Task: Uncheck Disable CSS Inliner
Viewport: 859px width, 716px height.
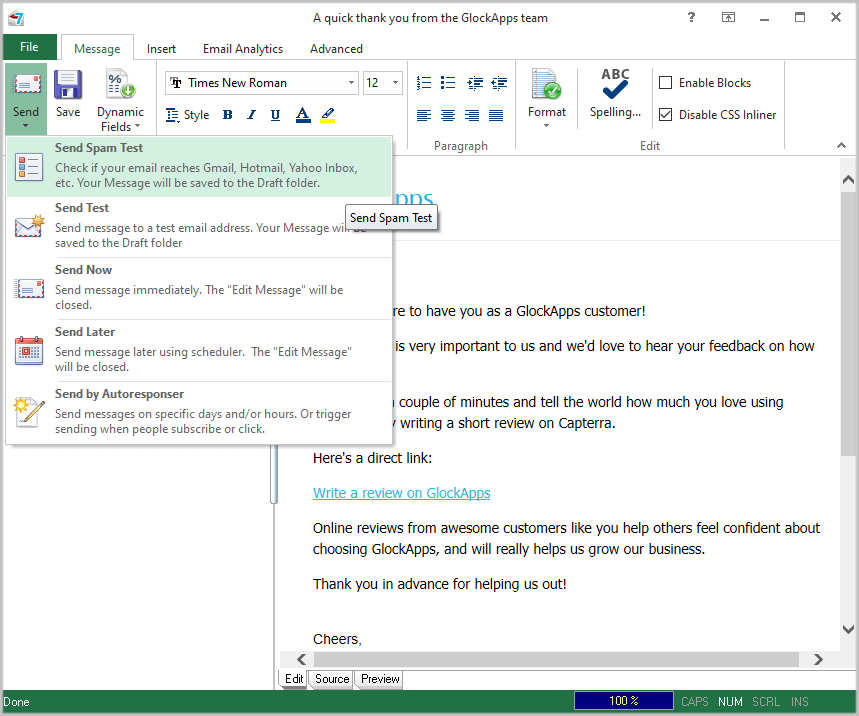Action: (x=665, y=114)
